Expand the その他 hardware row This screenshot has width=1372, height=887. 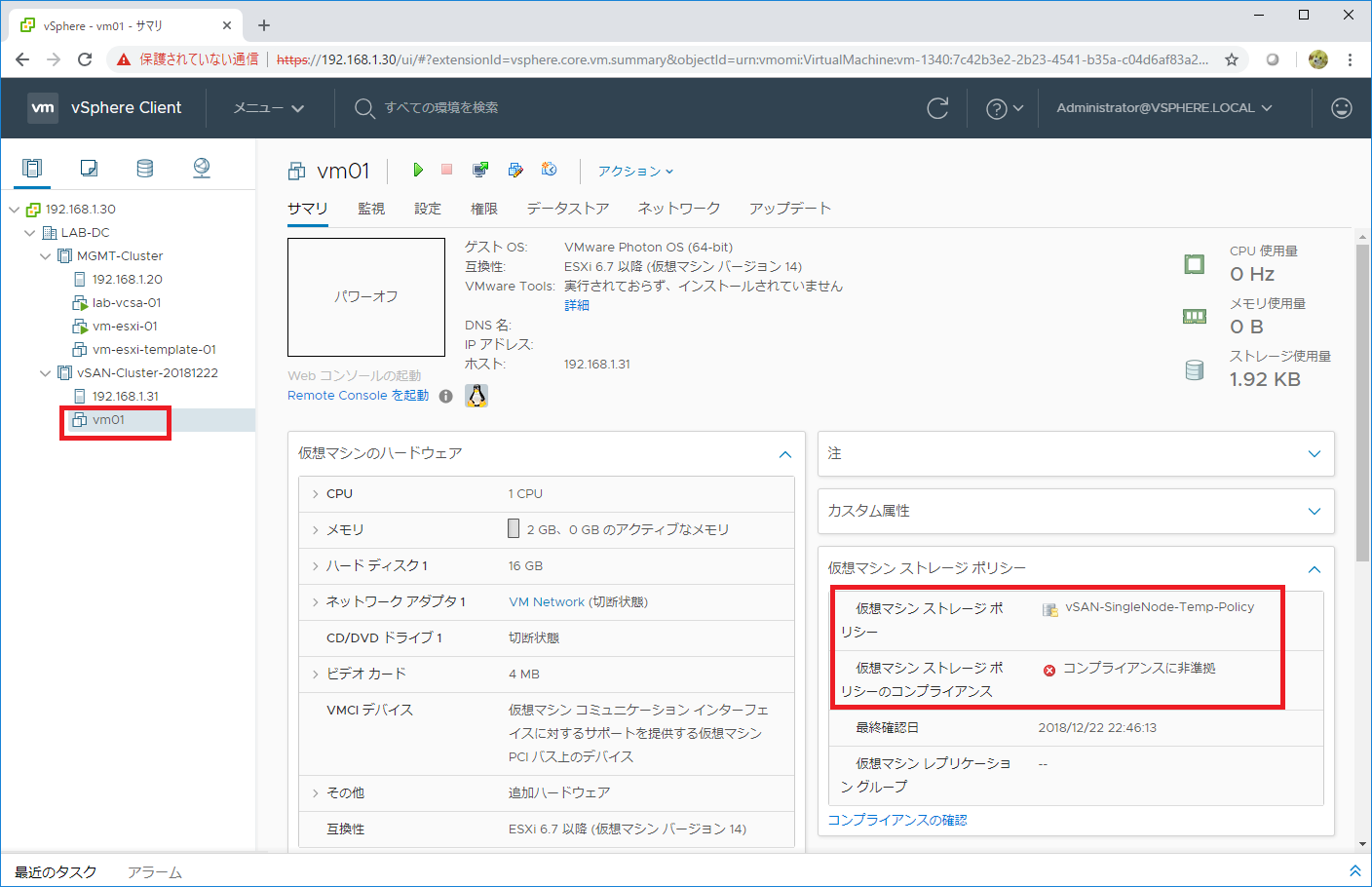(x=316, y=793)
